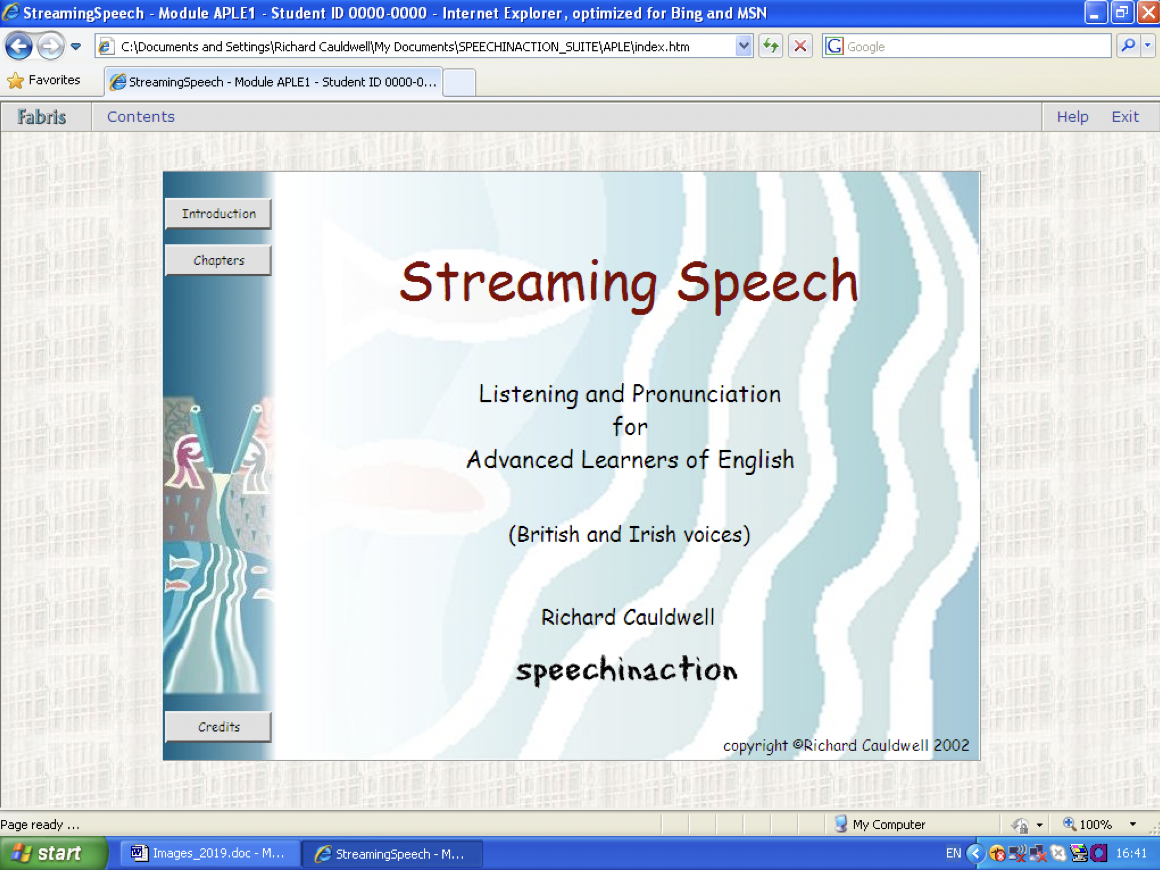Click the magnifier search button
This screenshot has height=872, width=1160.
[x=1127, y=47]
